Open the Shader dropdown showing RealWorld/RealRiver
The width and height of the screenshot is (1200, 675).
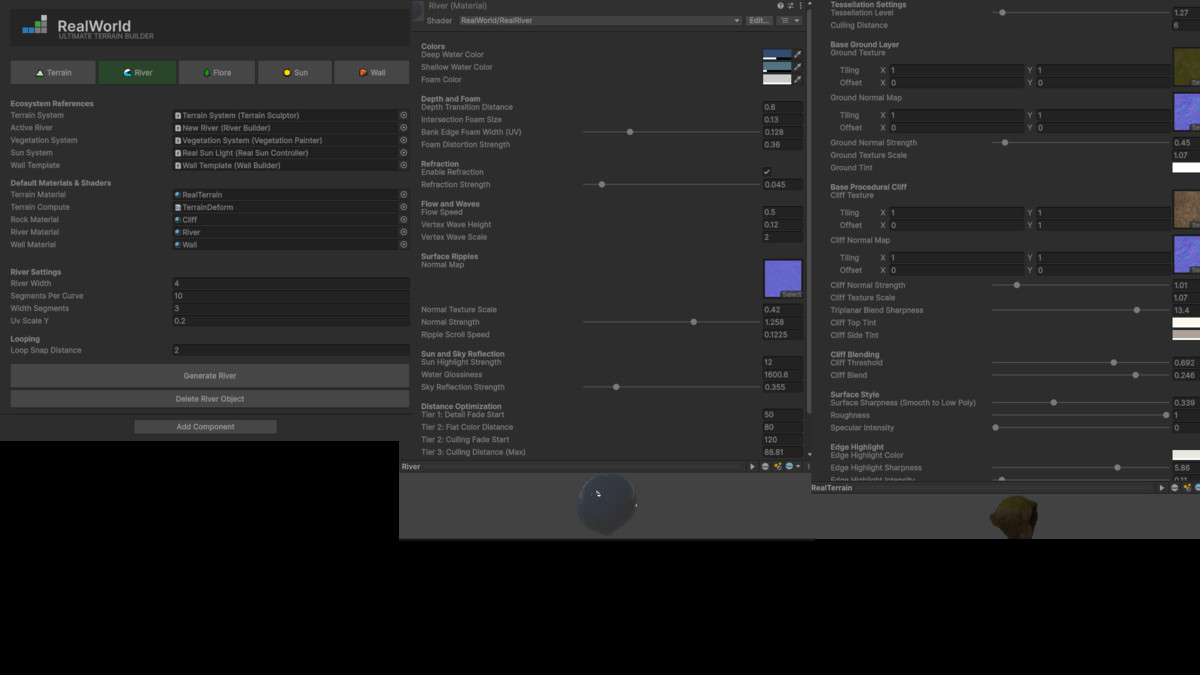(x=600, y=20)
